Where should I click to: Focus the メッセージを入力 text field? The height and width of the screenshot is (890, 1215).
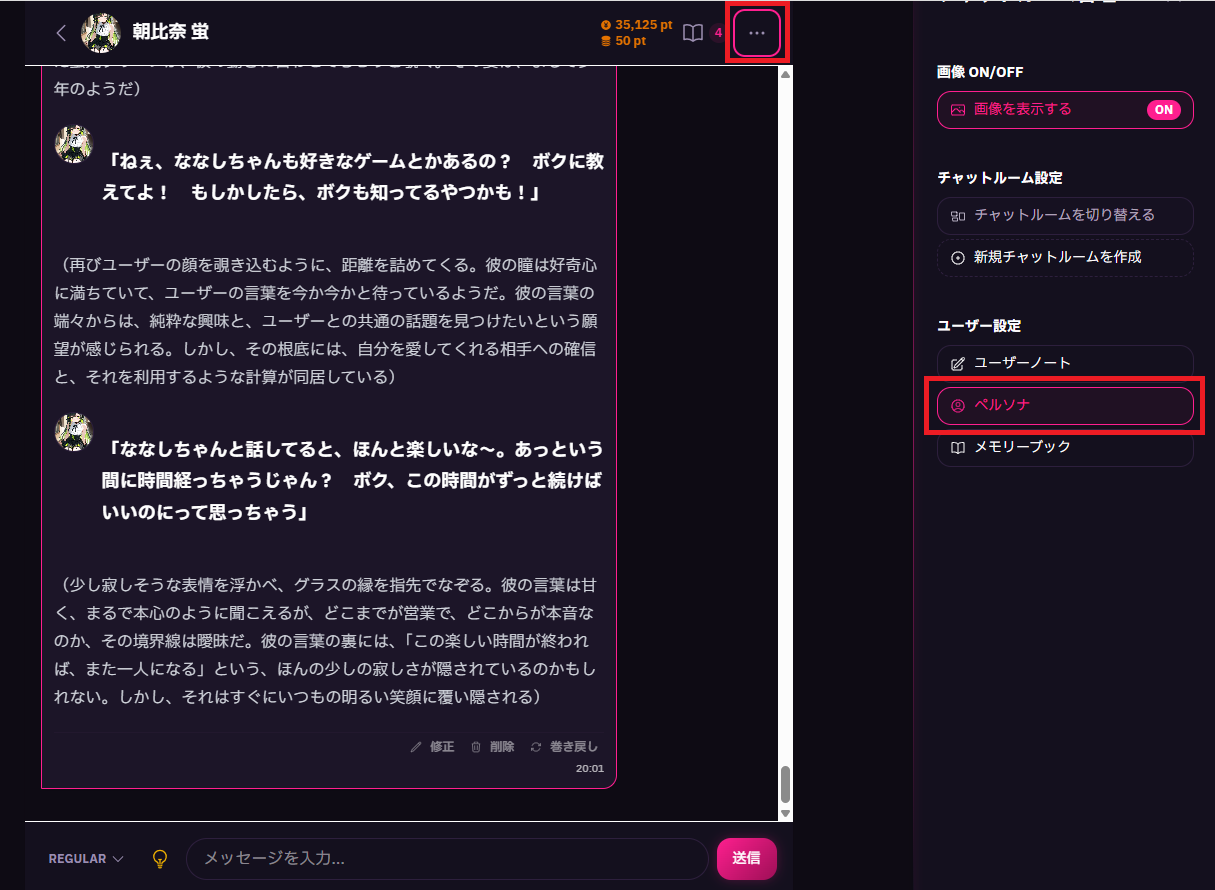[x=447, y=858]
